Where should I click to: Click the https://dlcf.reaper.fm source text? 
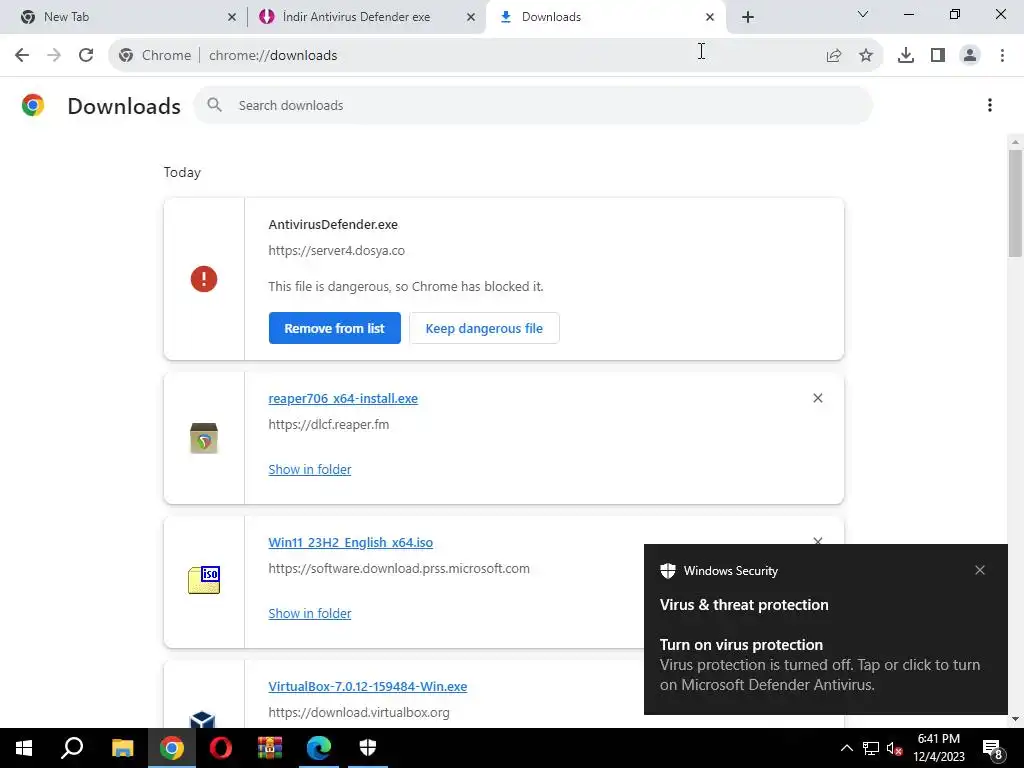coord(328,424)
